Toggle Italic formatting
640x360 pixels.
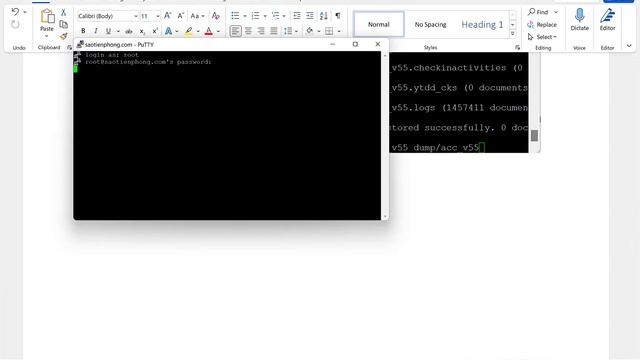click(x=96, y=31)
